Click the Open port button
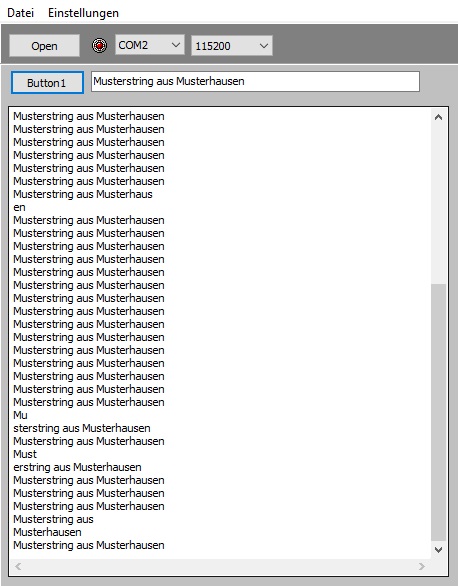The image size is (458, 586). click(x=44, y=46)
